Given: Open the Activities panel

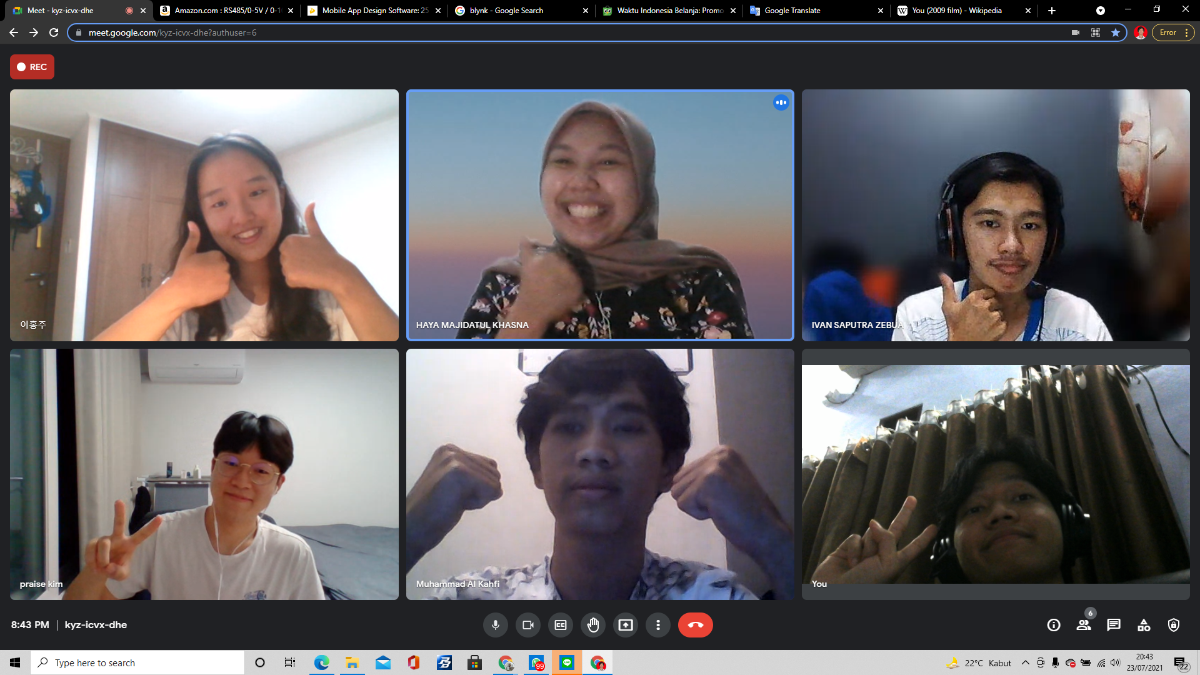Looking at the screenshot, I should [x=1144, y=625].
